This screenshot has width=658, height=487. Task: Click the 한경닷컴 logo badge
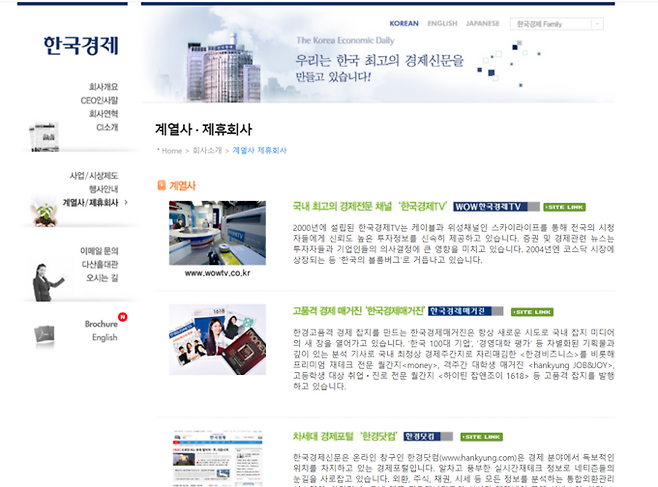click(x=428, y=436)
